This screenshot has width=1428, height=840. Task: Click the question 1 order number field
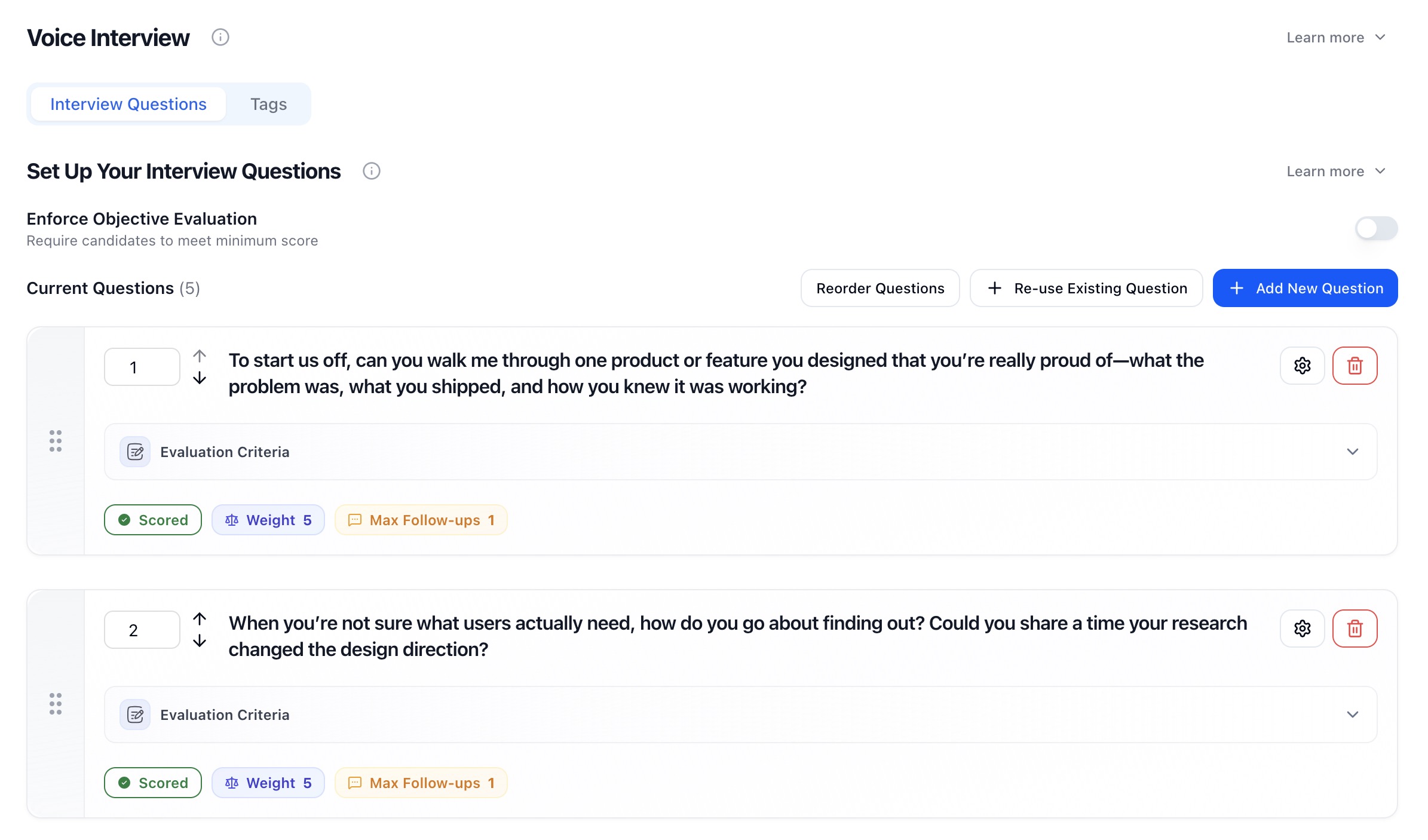(x=142, y=367)
